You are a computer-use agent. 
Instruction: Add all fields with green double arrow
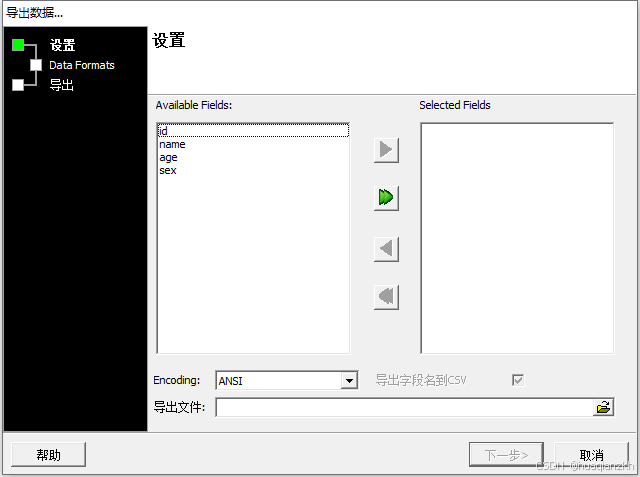(386, 198)
